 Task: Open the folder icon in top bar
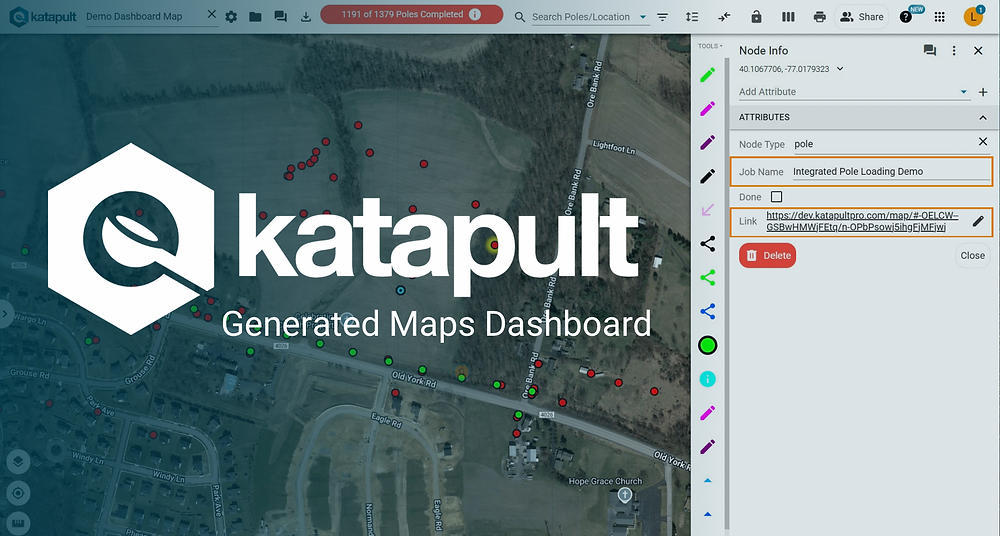pos(255,17)
